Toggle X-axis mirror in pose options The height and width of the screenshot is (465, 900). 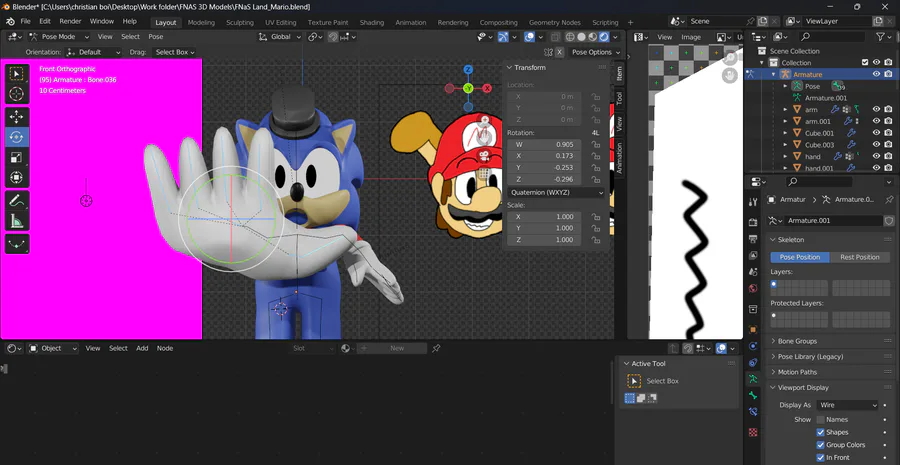tap(559, 52)
